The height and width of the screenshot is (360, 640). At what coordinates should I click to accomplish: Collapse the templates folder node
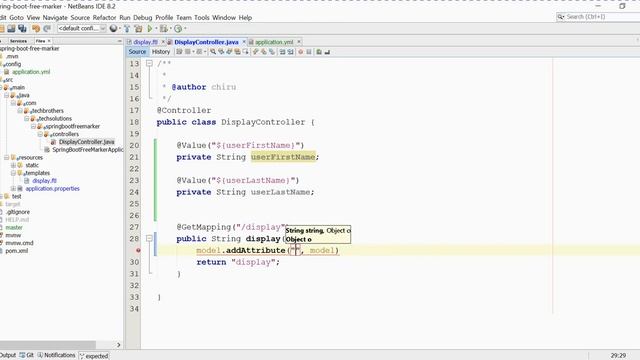pyautogui.click(x=13, y=173)
